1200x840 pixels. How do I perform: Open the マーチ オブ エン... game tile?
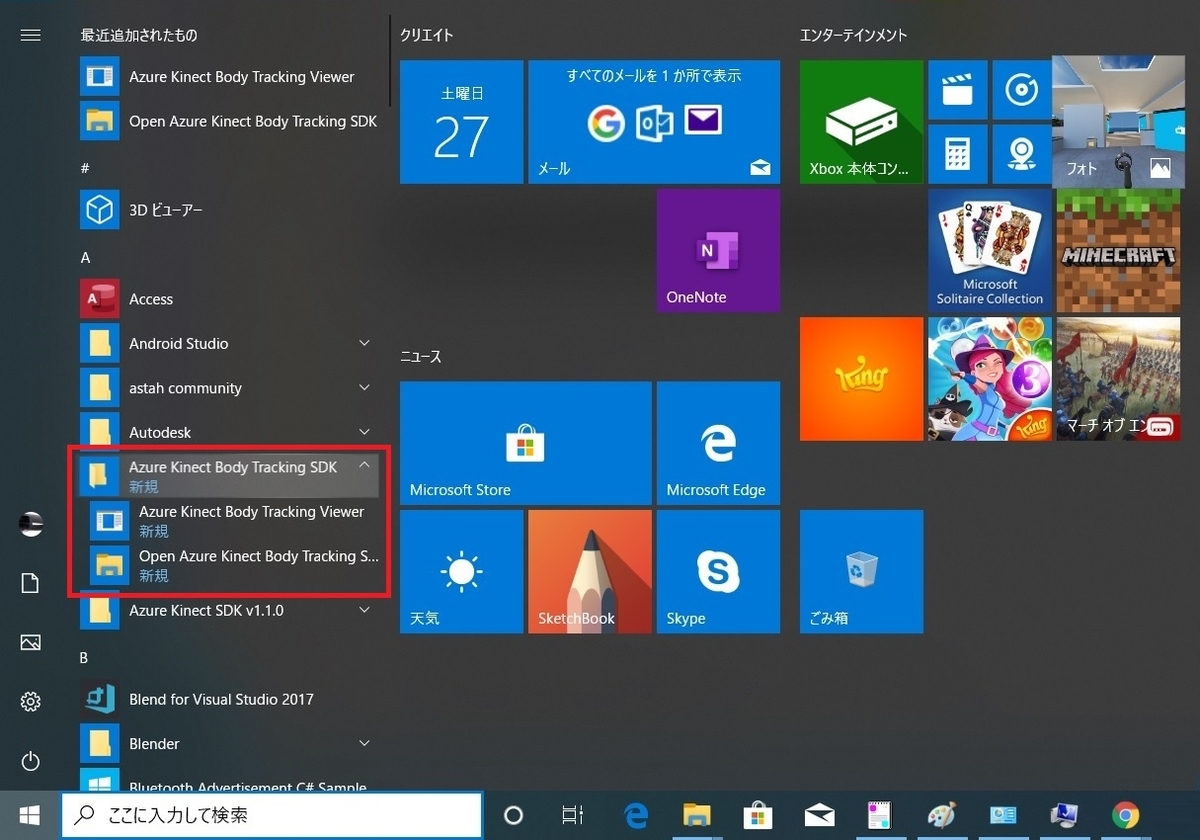pyautogui.click(x=1117, y=379)
